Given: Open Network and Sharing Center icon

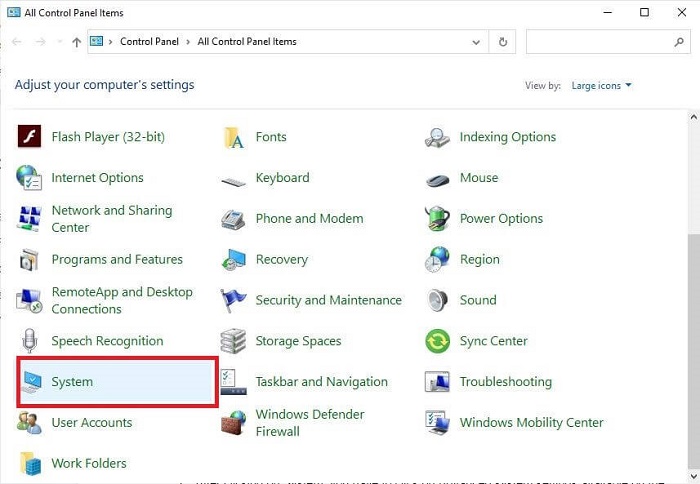Looking at the screenshot, I should pos(29,218).
